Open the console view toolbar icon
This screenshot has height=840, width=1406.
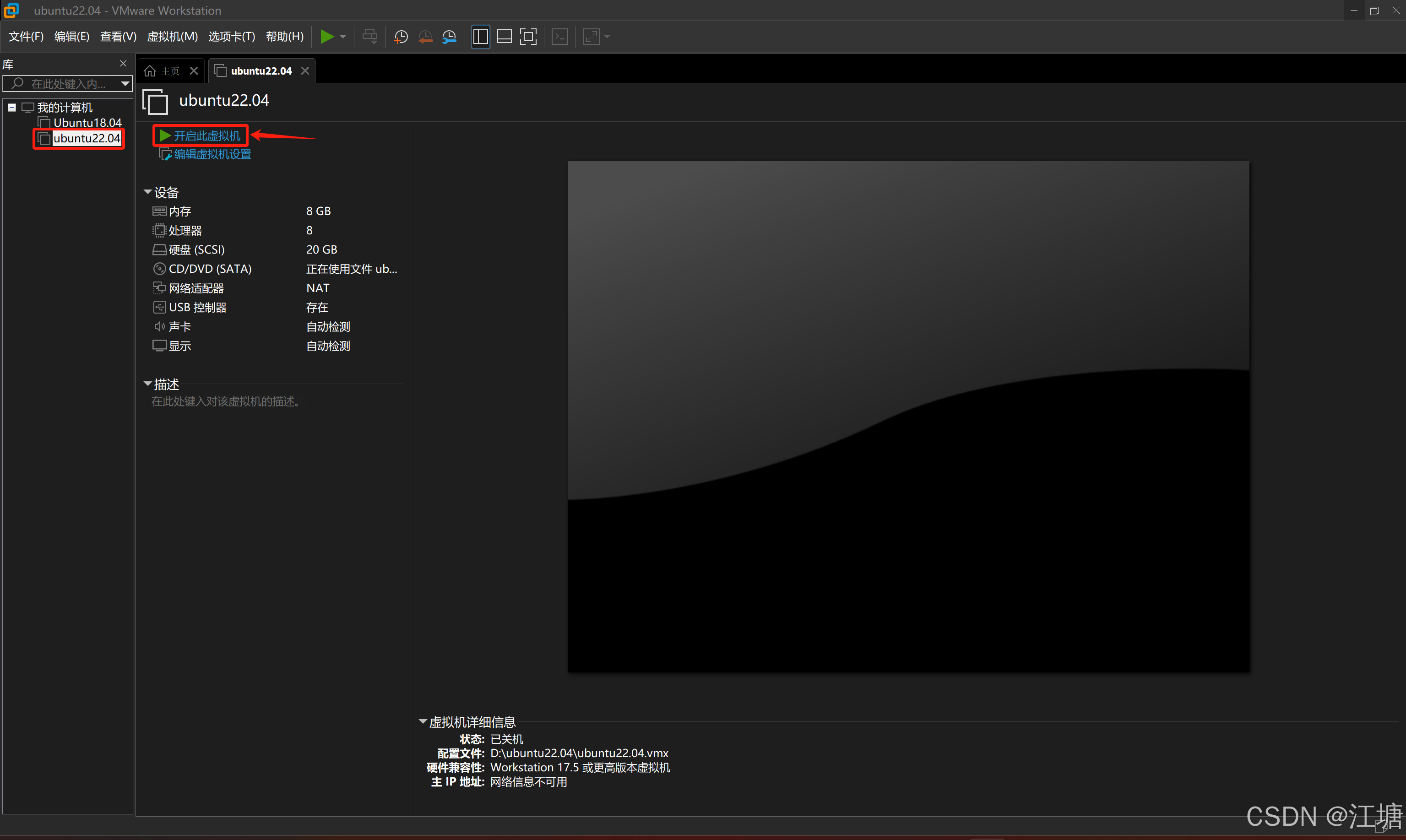pos(560,37)
